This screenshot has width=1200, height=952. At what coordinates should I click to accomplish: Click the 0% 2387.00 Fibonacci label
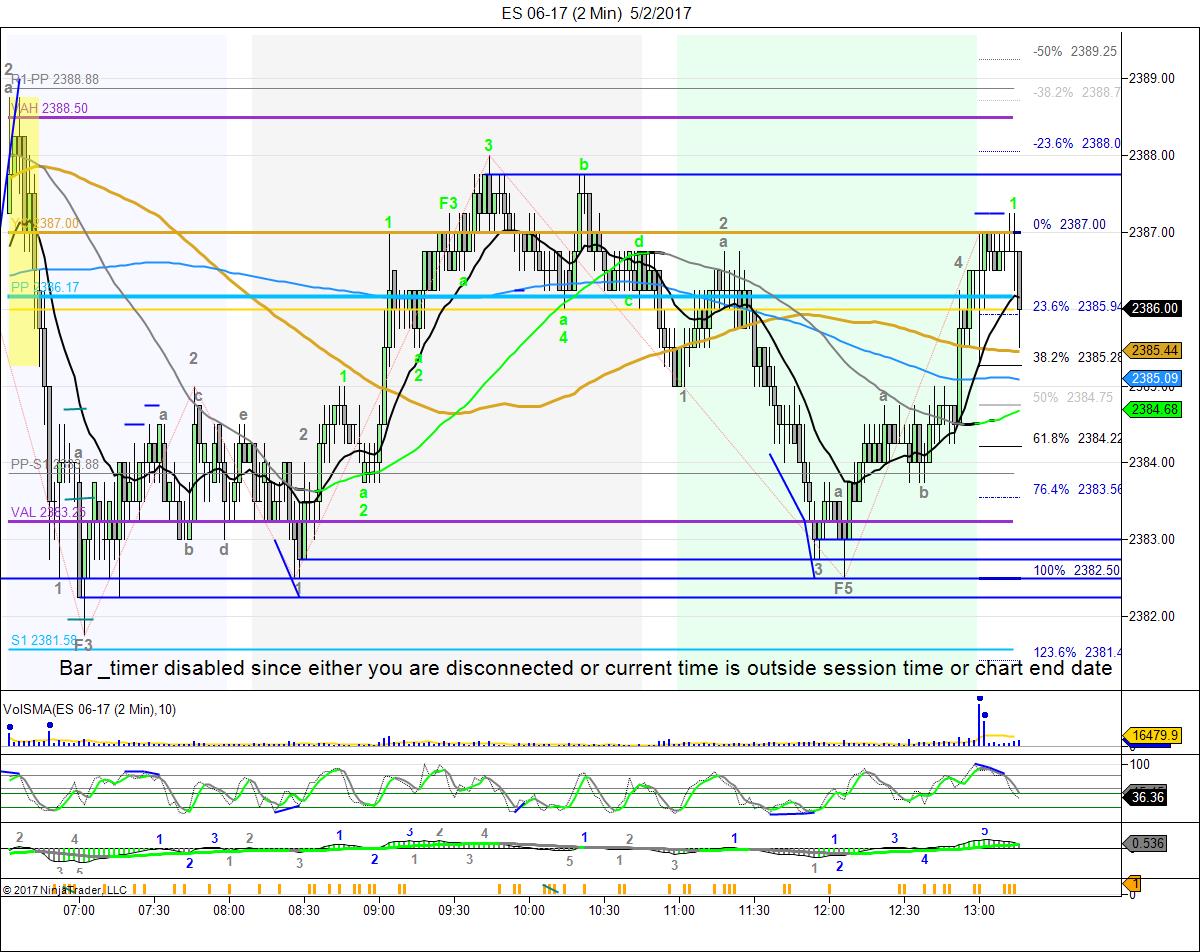click(x=1070, y=225)
